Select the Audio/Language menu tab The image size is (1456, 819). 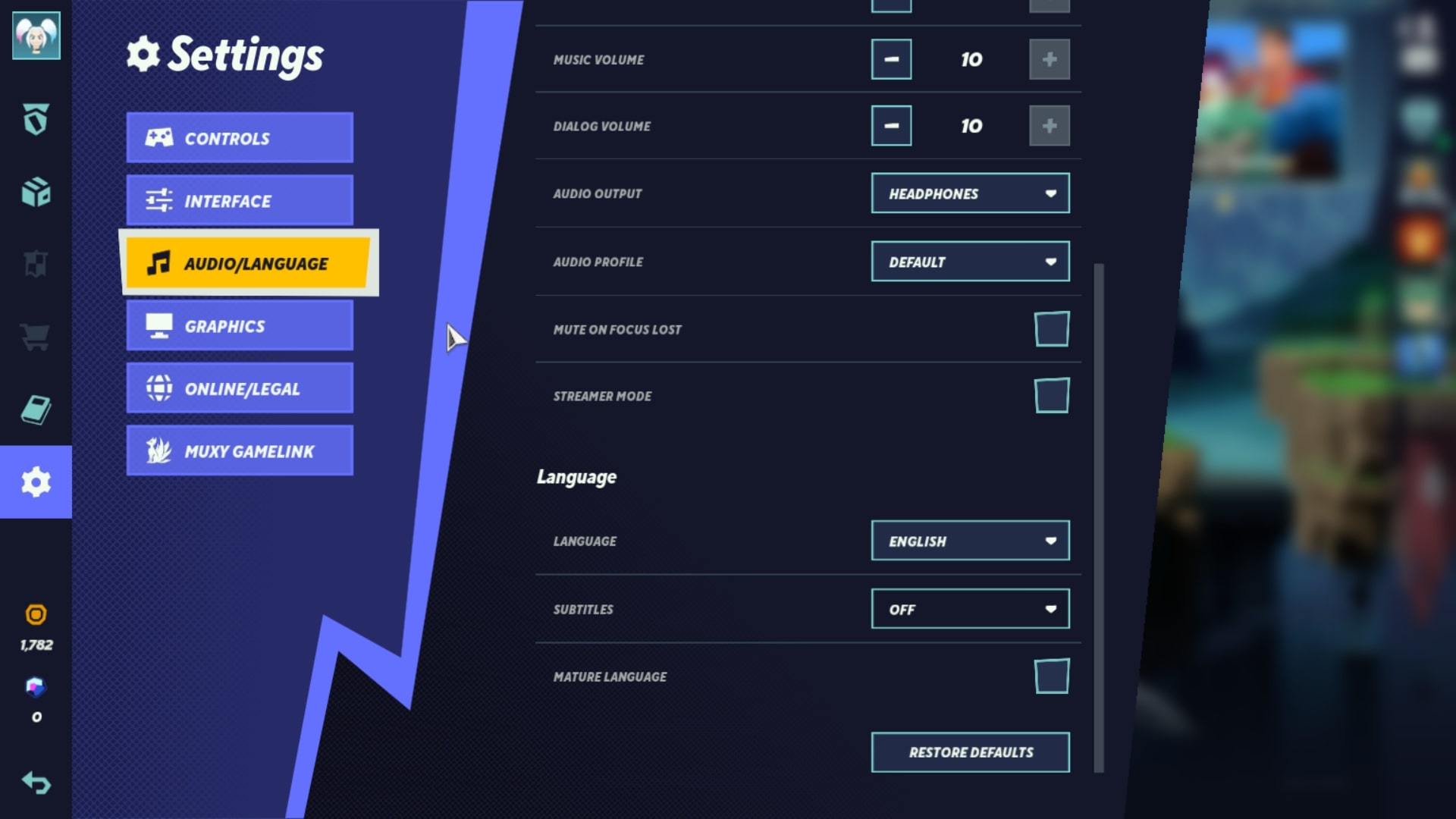tap(247, 262)
